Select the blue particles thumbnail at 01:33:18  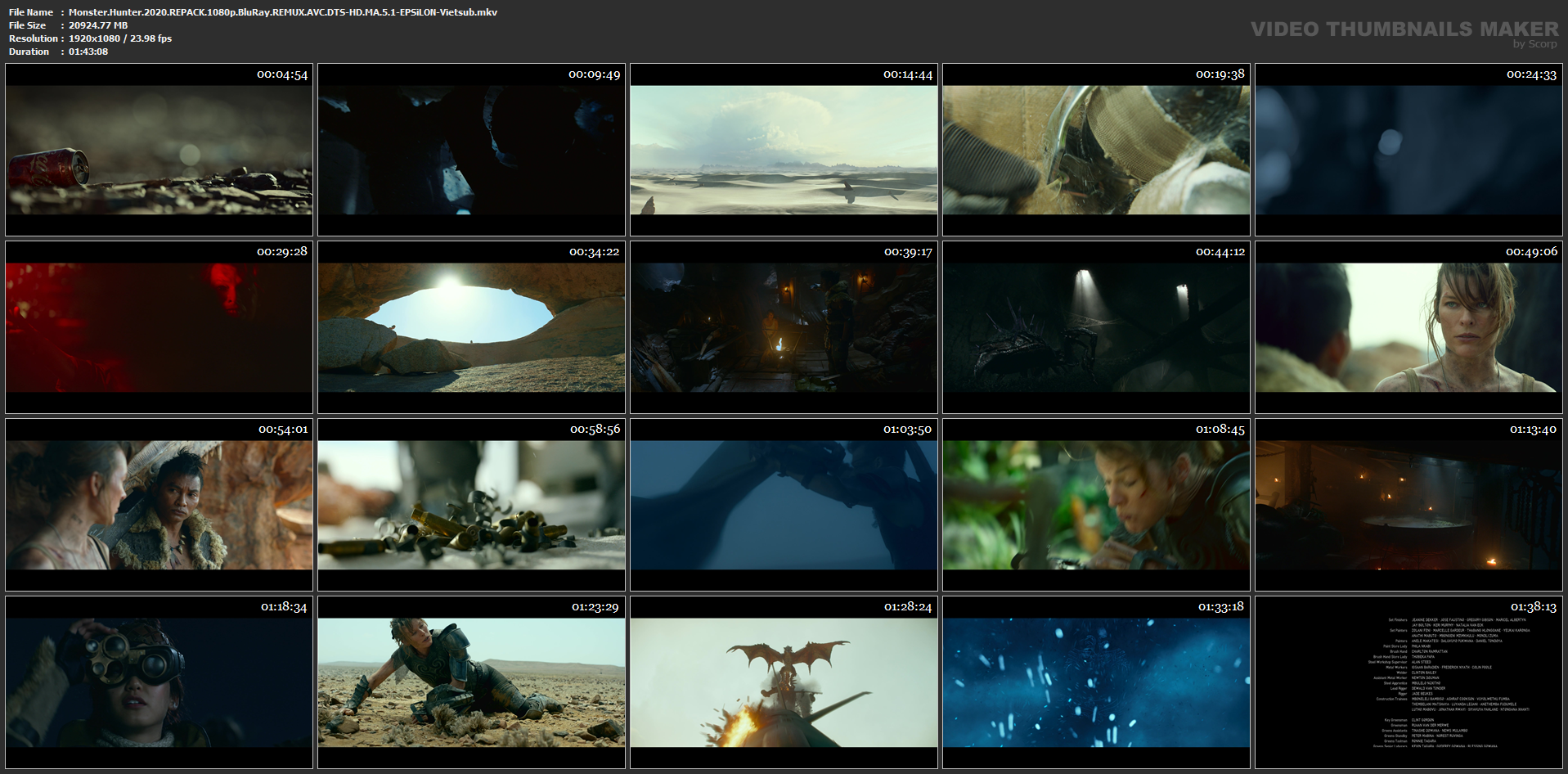coord(1096,682)
